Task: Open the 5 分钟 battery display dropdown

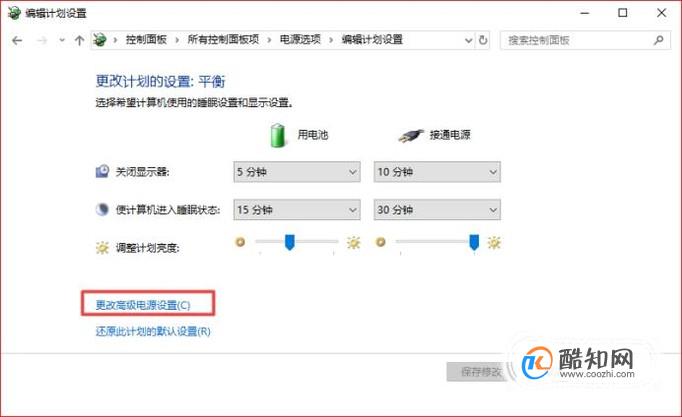Action: click(x=297, y=172)
